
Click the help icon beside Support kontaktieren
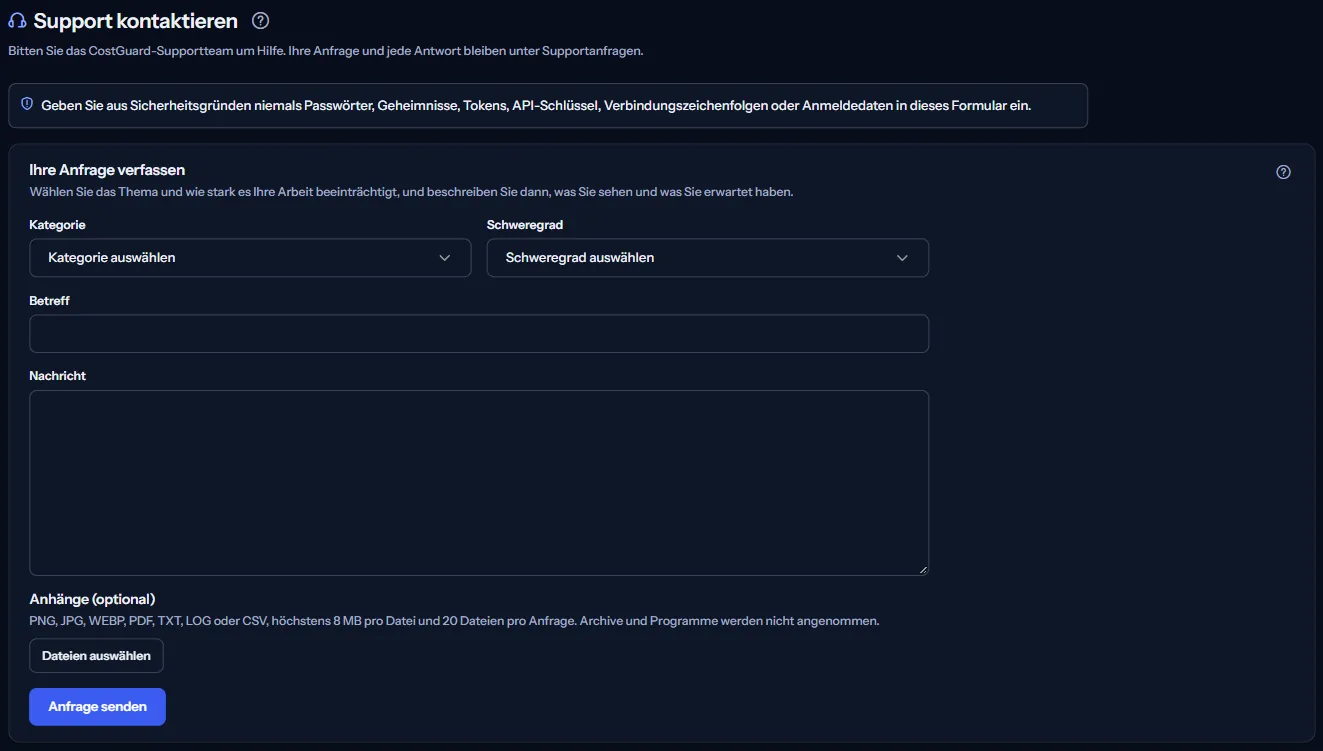[x=261, y=20]
